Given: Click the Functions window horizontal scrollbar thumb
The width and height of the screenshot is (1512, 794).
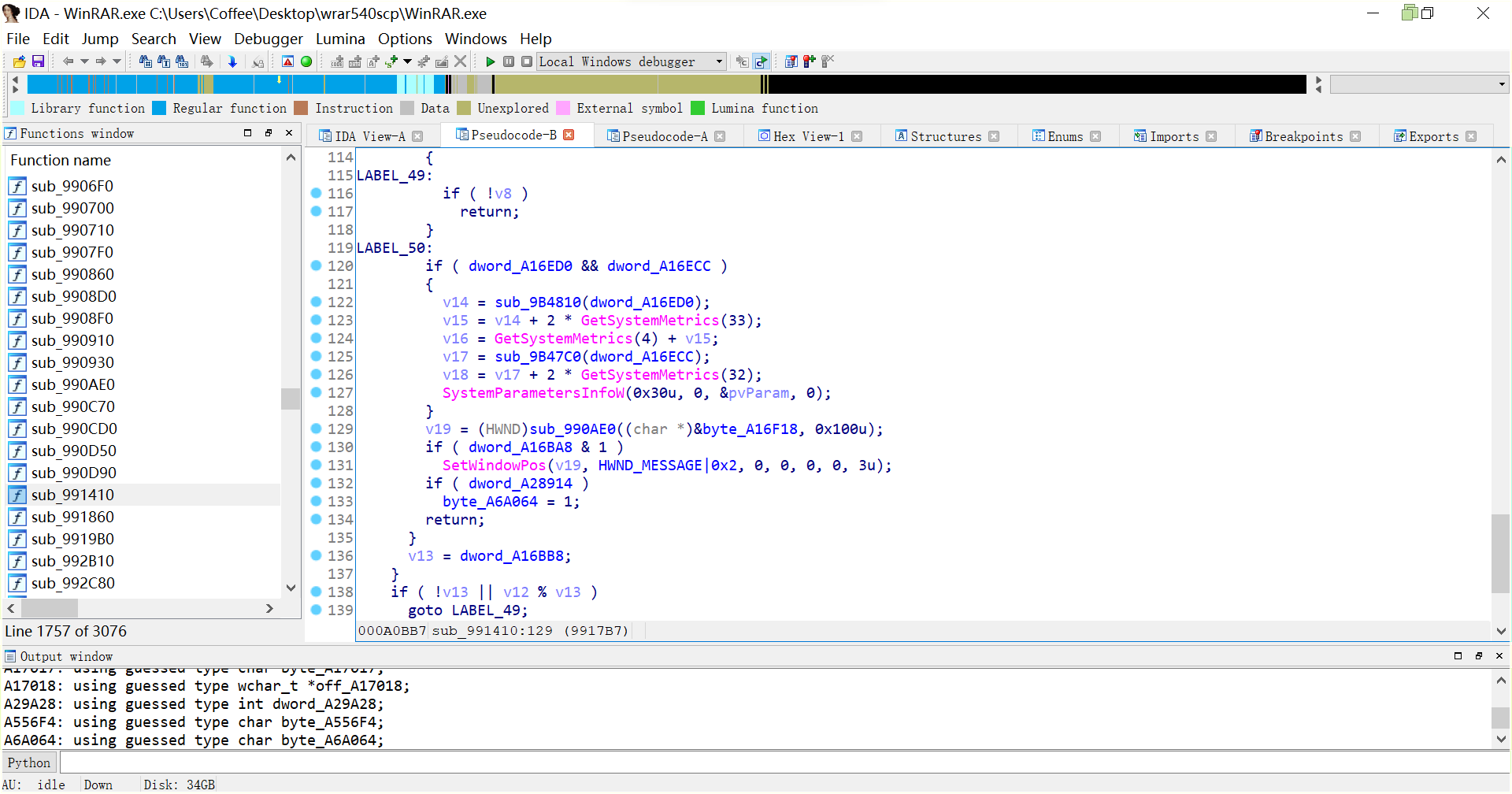Looking at the screenshot, I should pos(49,608).
